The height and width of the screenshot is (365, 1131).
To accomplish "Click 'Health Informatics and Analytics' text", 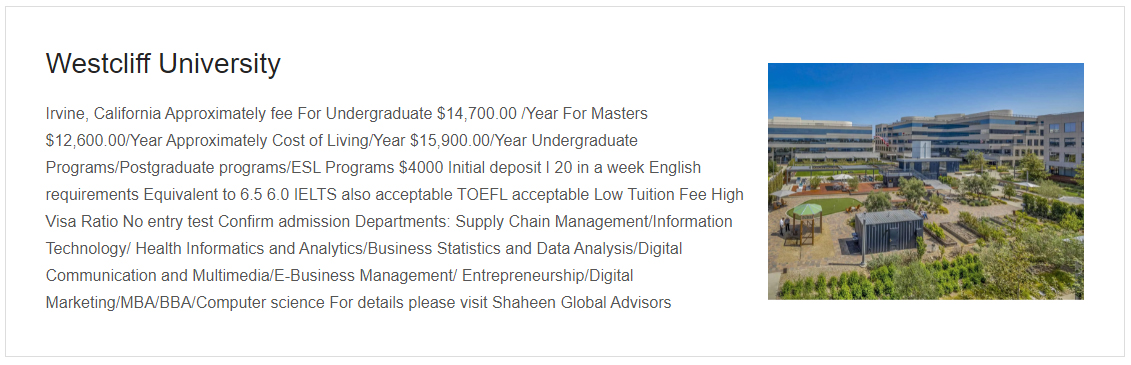I will click(x=248, y=249).
